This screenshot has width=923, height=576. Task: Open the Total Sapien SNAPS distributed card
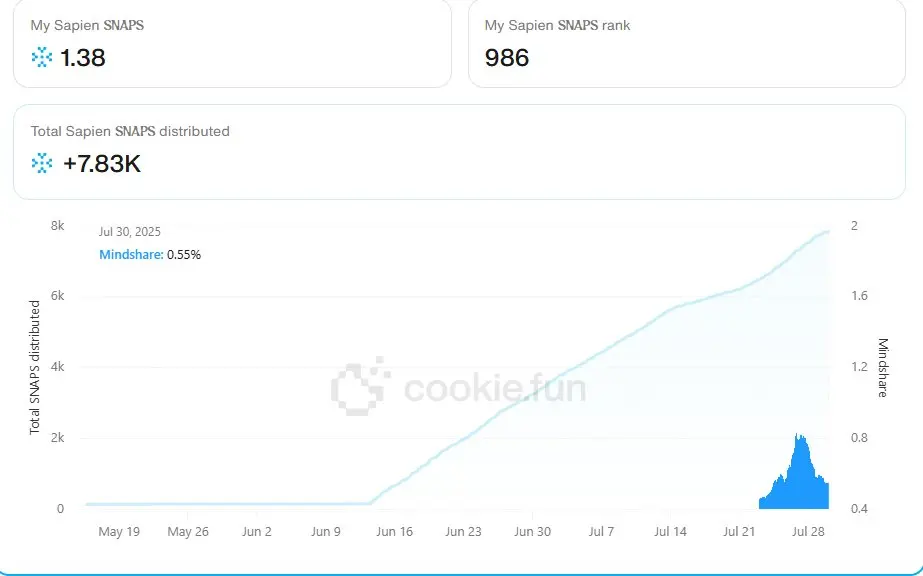(x=459, y=152)
